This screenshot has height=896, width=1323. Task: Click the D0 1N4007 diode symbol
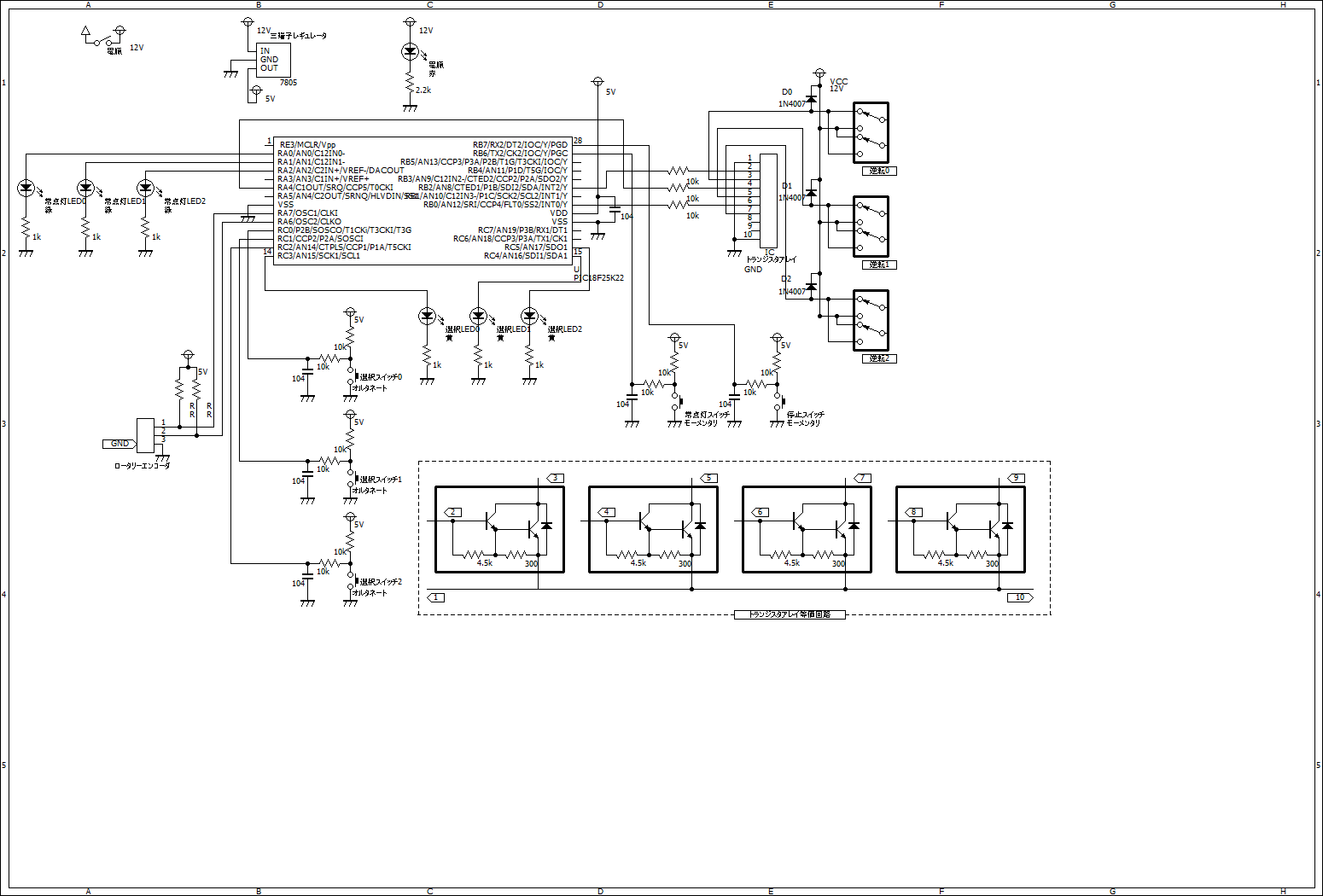(x=811, y=100)
